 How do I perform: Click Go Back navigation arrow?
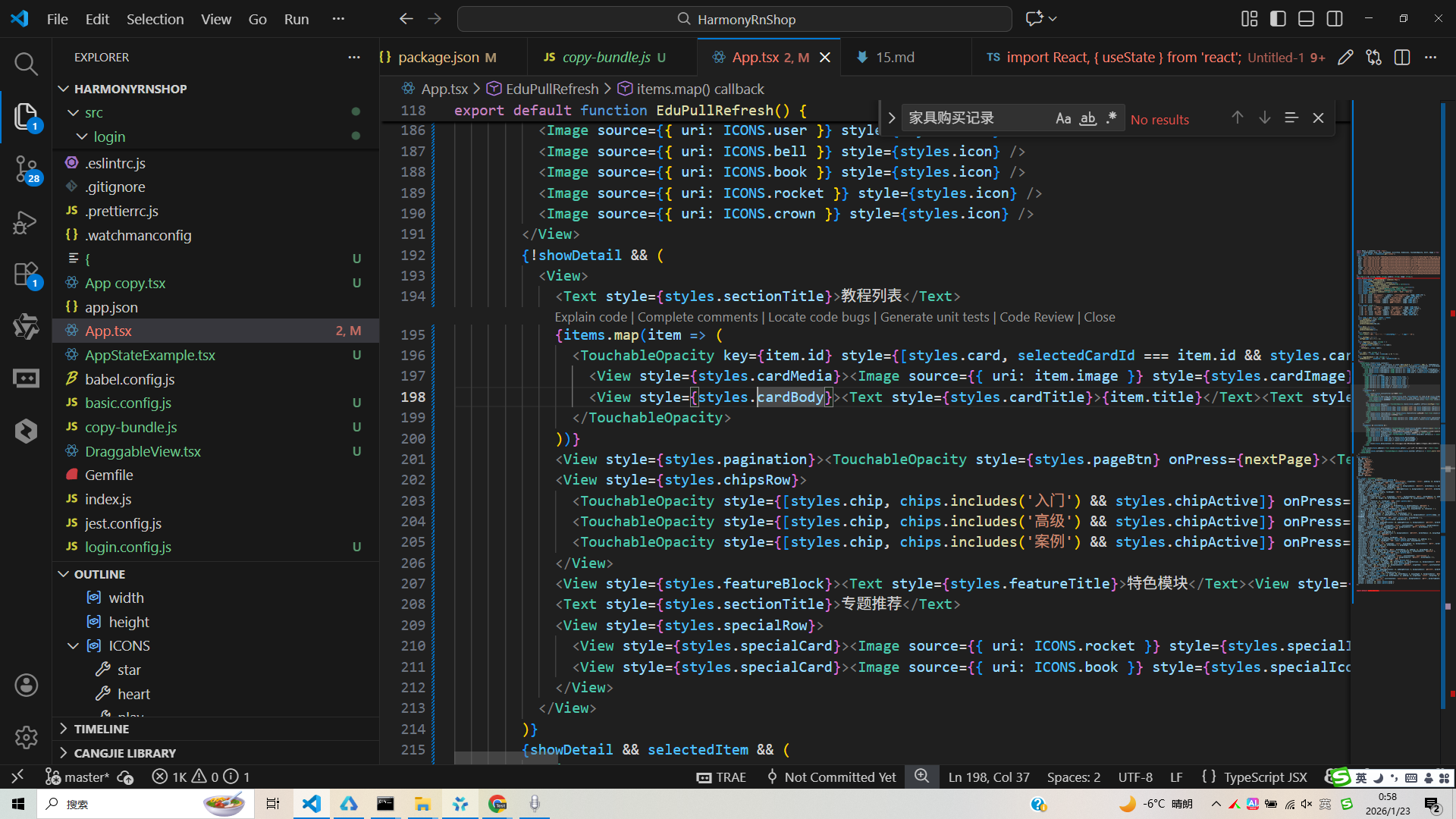click(x=406, y=19)
